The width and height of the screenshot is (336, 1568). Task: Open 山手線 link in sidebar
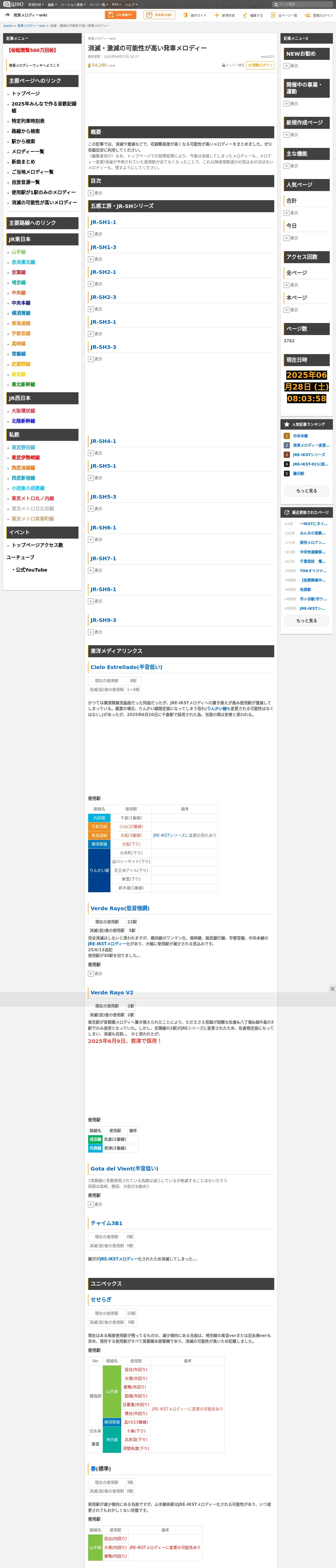pos(19,252)
